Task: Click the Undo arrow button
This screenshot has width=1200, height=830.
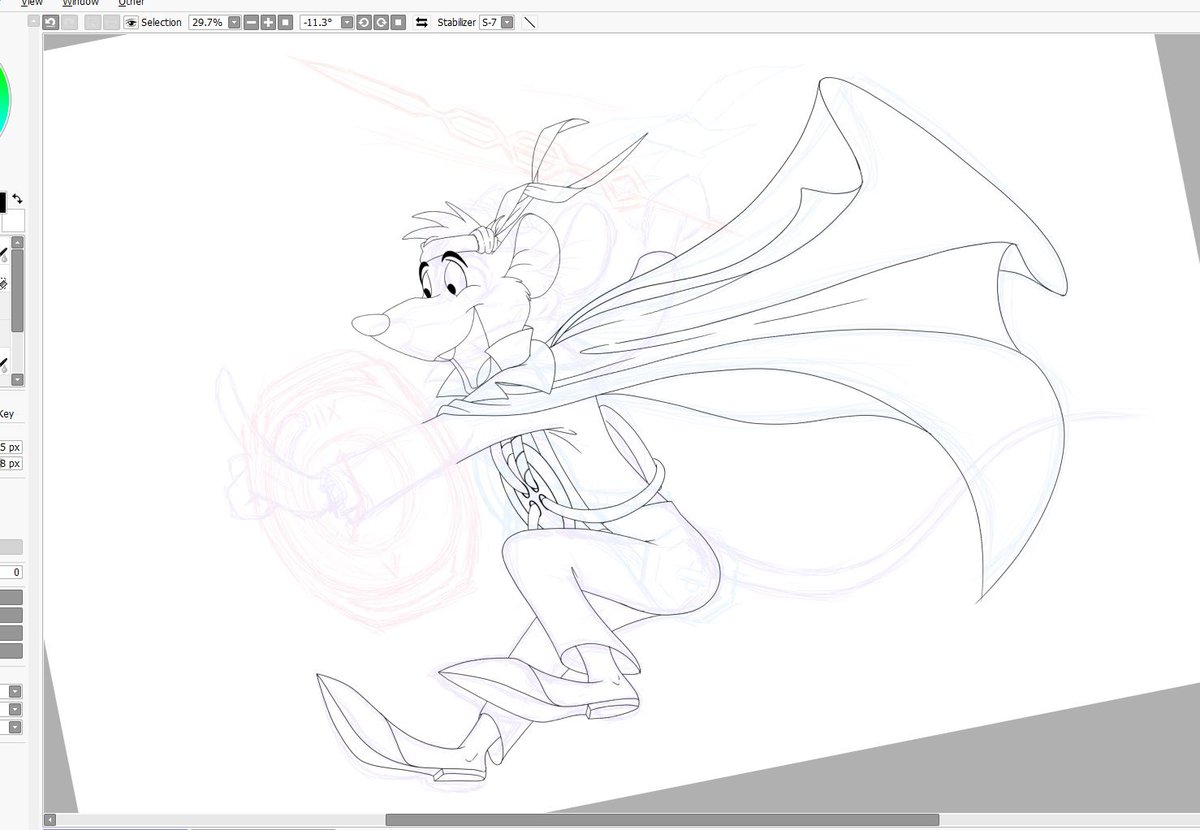Action: 49,22
